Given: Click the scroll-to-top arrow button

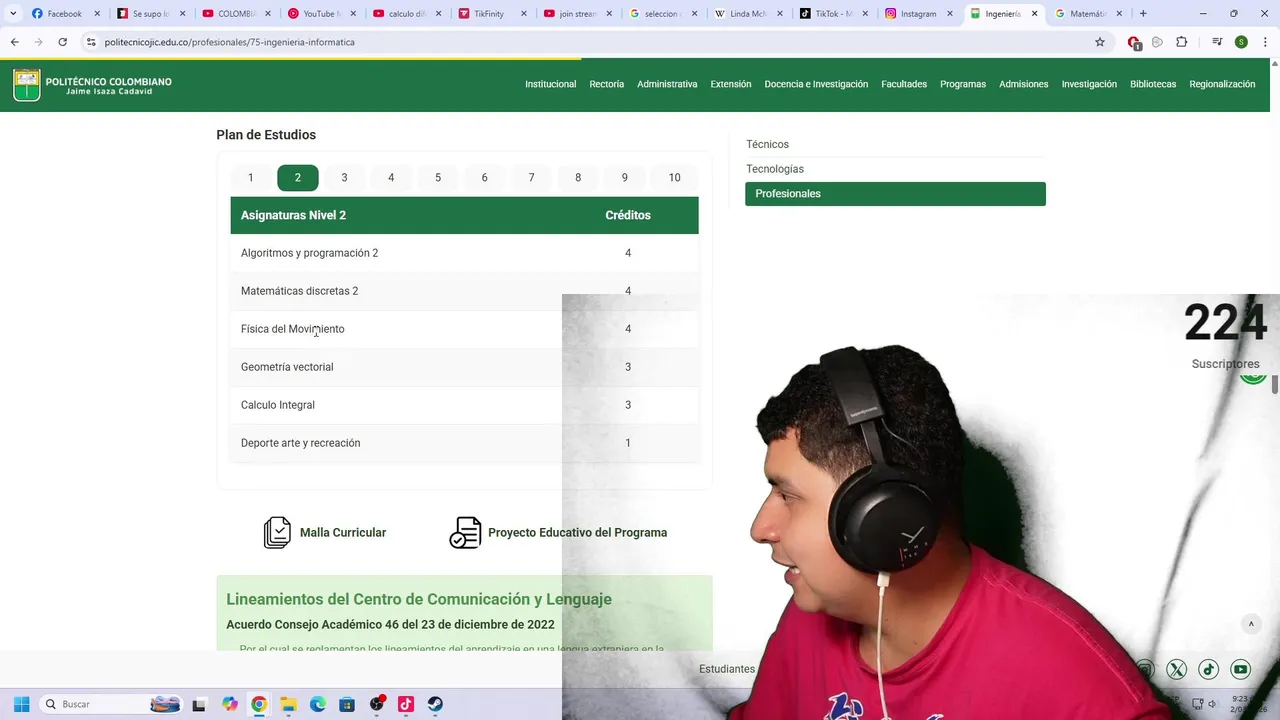Looking at the screenshot, I should click(x=1250, y=624).
